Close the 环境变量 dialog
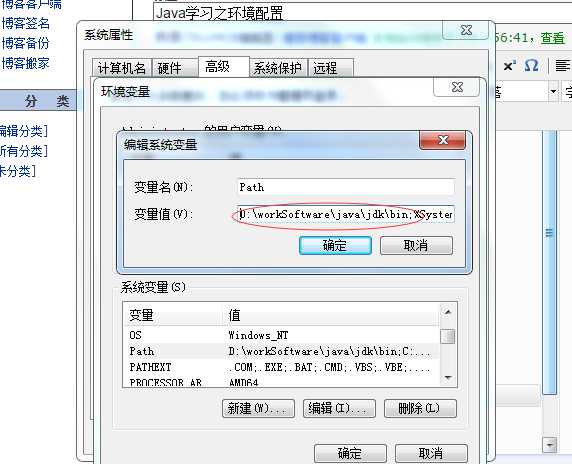 456,88
